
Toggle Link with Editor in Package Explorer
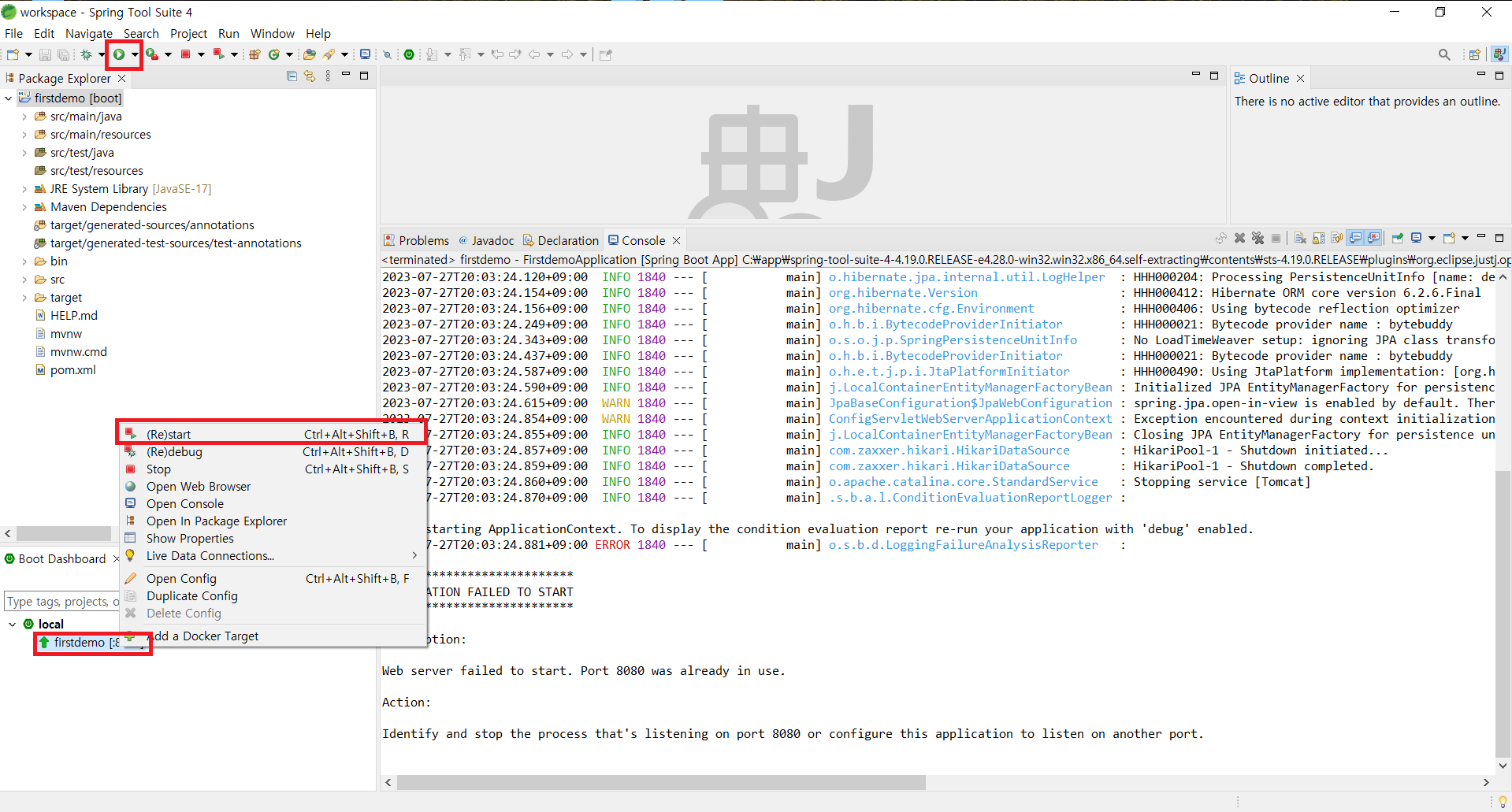pyautogui.click(x=310, y=76)
